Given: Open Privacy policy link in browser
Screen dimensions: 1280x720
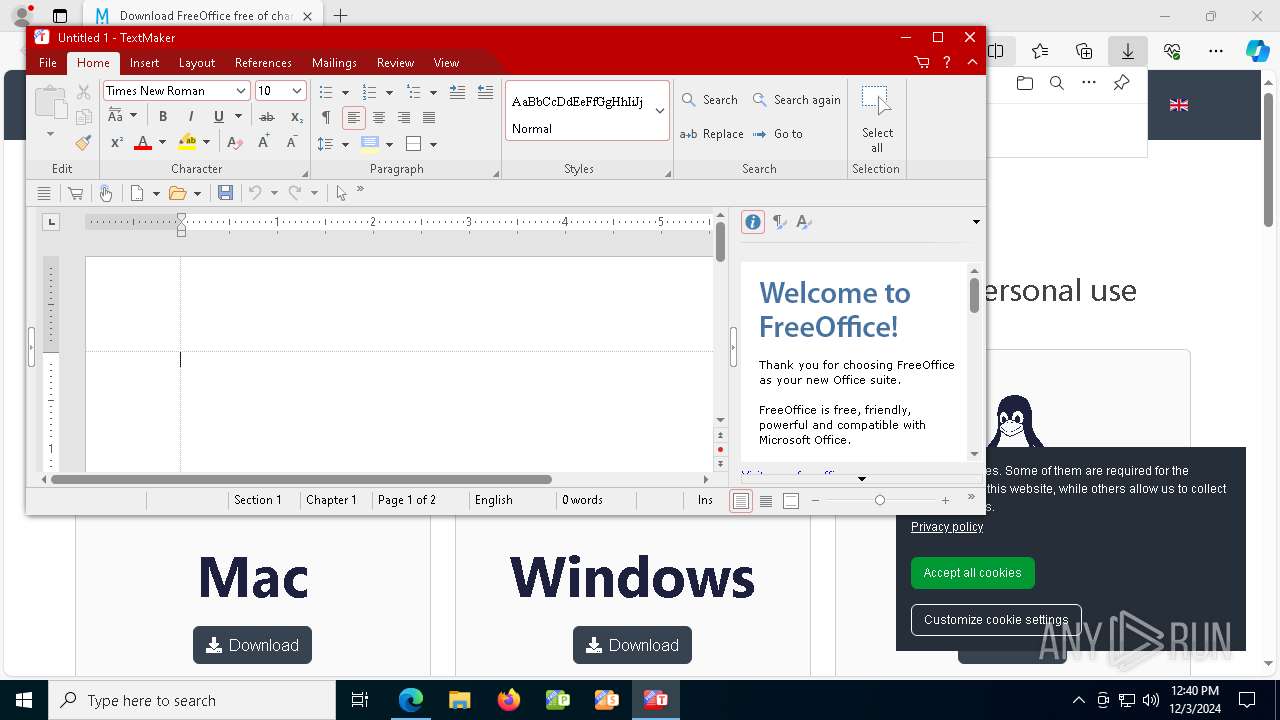Looking at the screenshot, I should point(947,527).
